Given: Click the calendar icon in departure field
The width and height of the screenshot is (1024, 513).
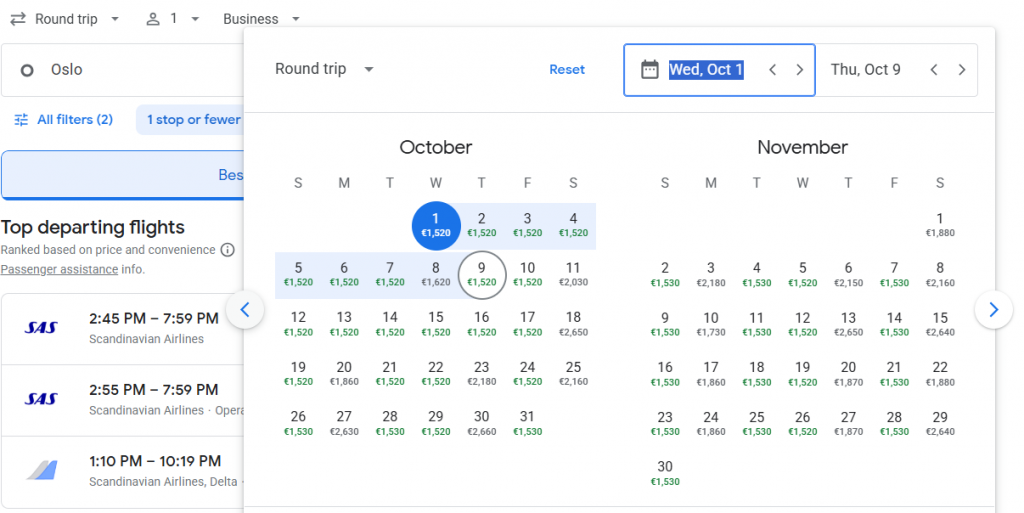Looking at the screenshot, I should tap(650, 69).
